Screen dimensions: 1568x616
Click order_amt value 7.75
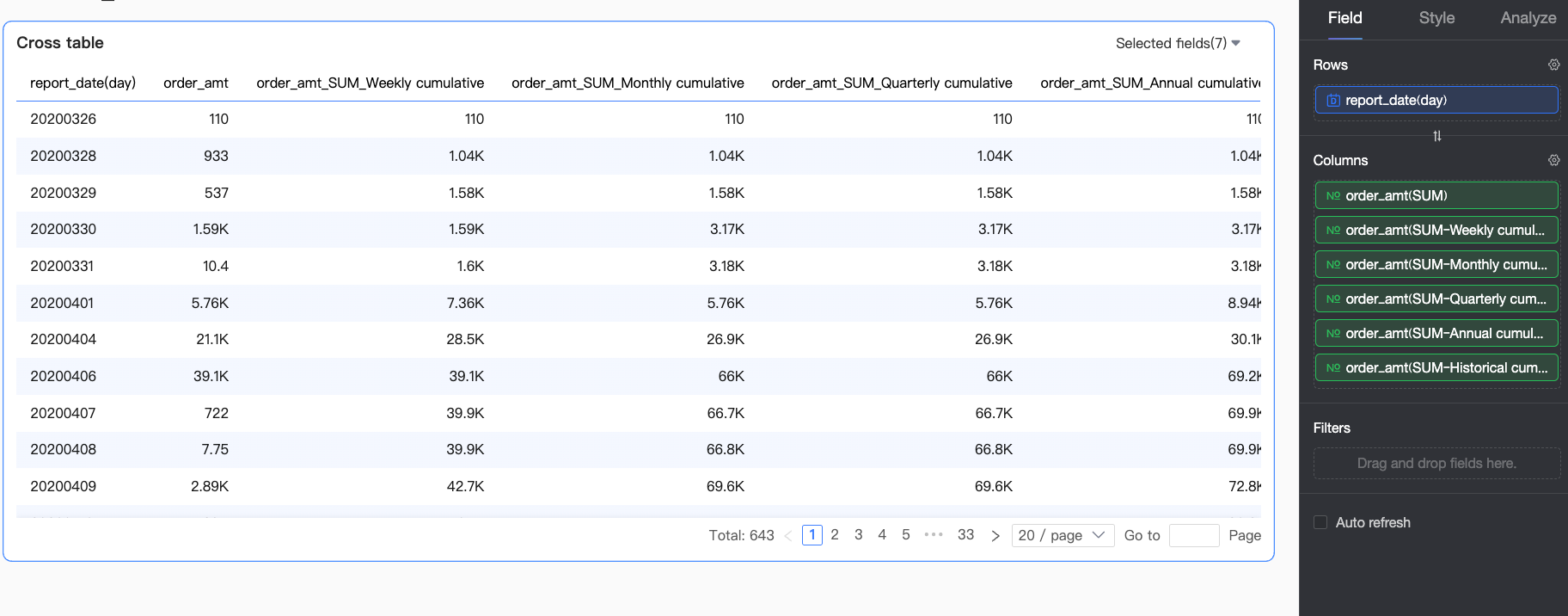tap(215, 450)
